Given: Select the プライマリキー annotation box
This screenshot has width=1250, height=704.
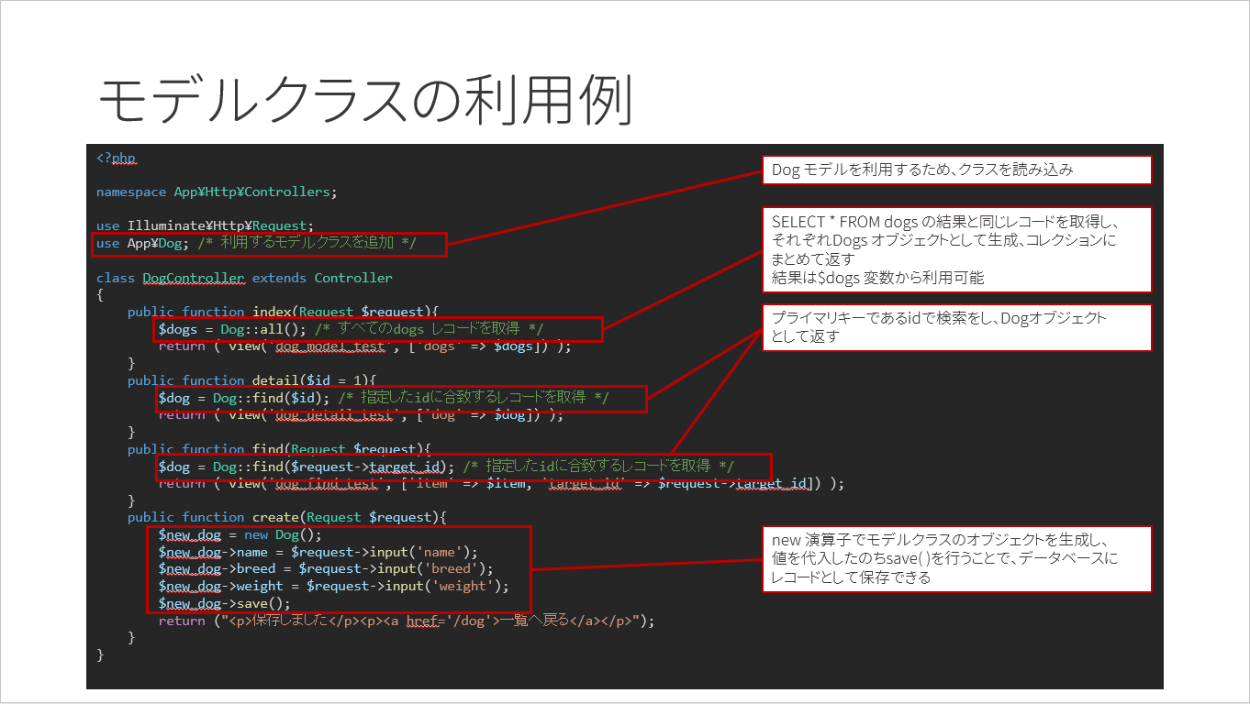Looking at the screenshot, I should 956,328.
